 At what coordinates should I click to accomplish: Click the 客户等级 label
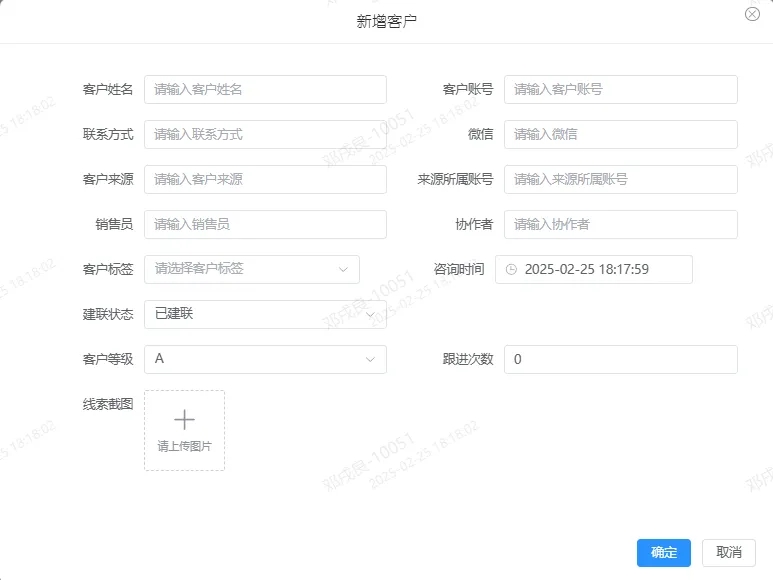pyautogui.click(x=108, y=359)
